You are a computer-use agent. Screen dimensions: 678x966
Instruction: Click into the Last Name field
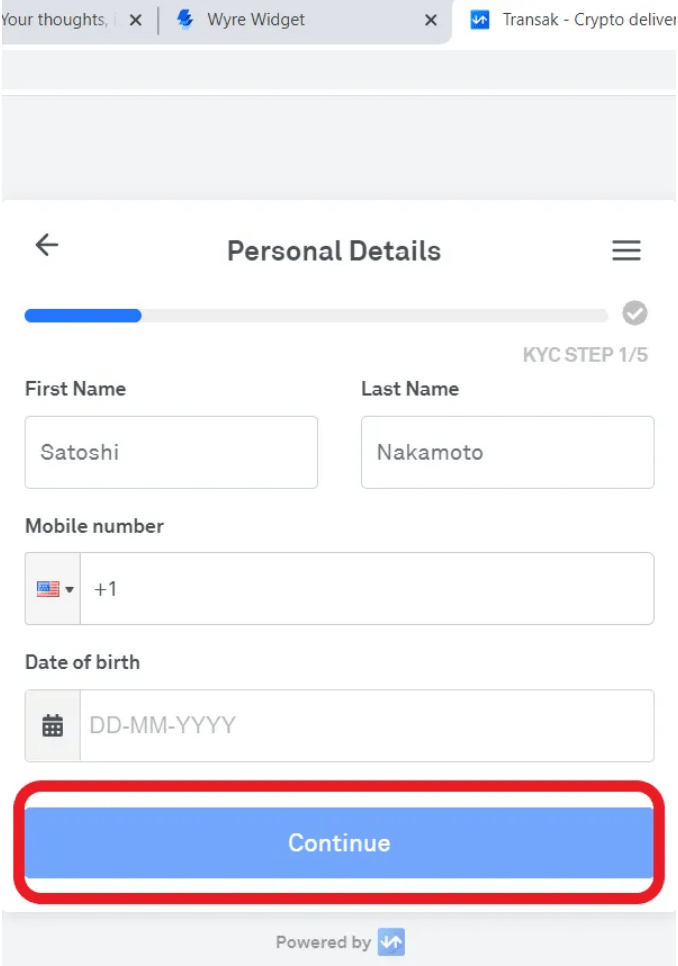click(507, 453)
